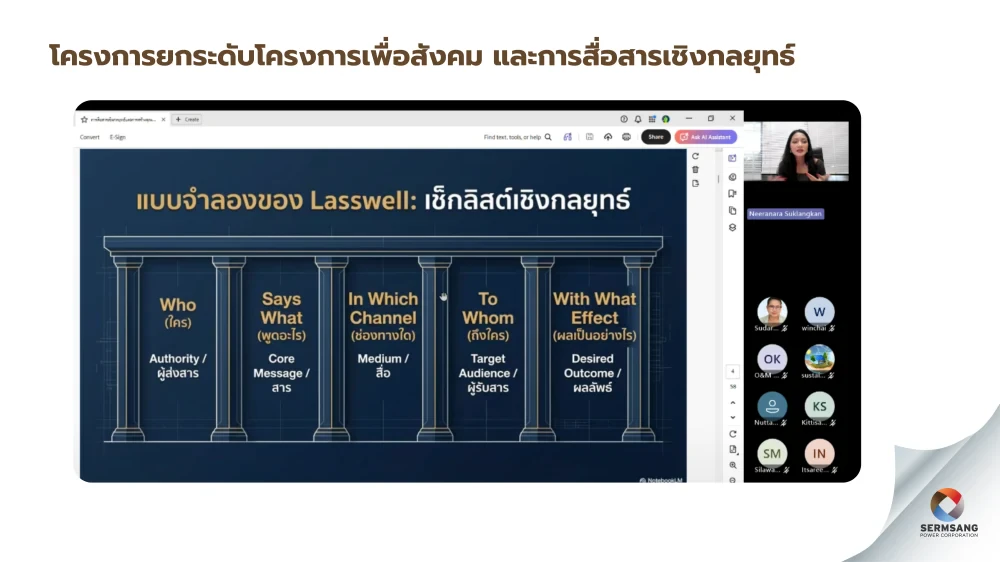This screenshot has width=1000, height=562.
Task: Open the Convert menu
Action: coord(89,137)
